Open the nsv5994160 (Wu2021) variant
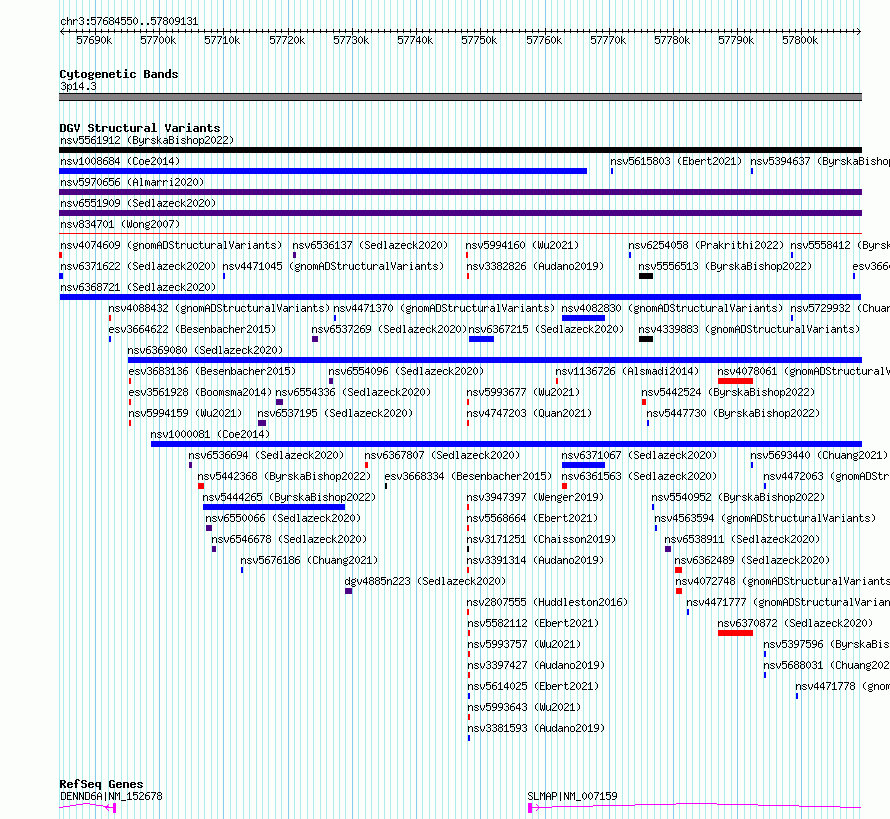Image resolution: width=890 pixels, height=819 pixels. [522, 245]
